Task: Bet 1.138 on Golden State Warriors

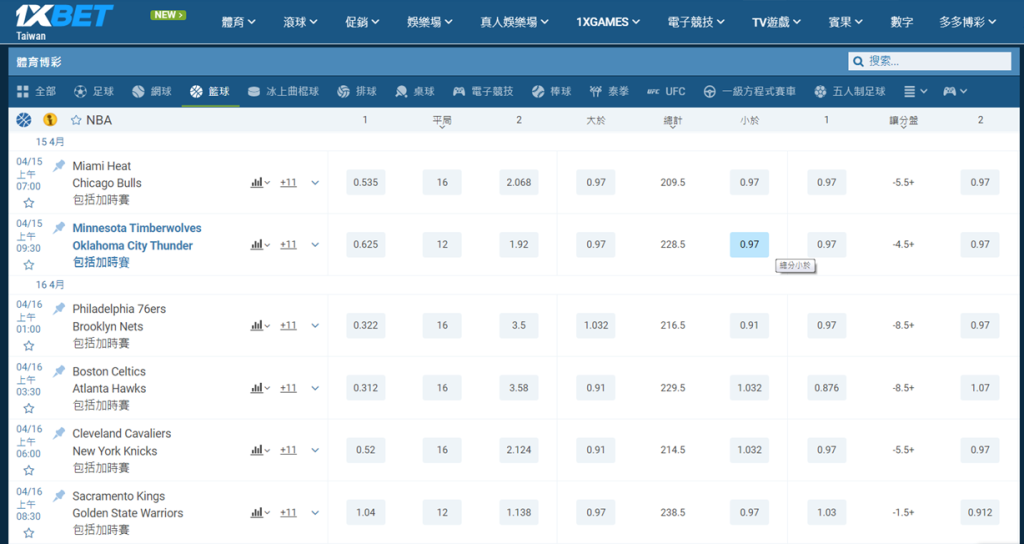Action: (519, 513)
